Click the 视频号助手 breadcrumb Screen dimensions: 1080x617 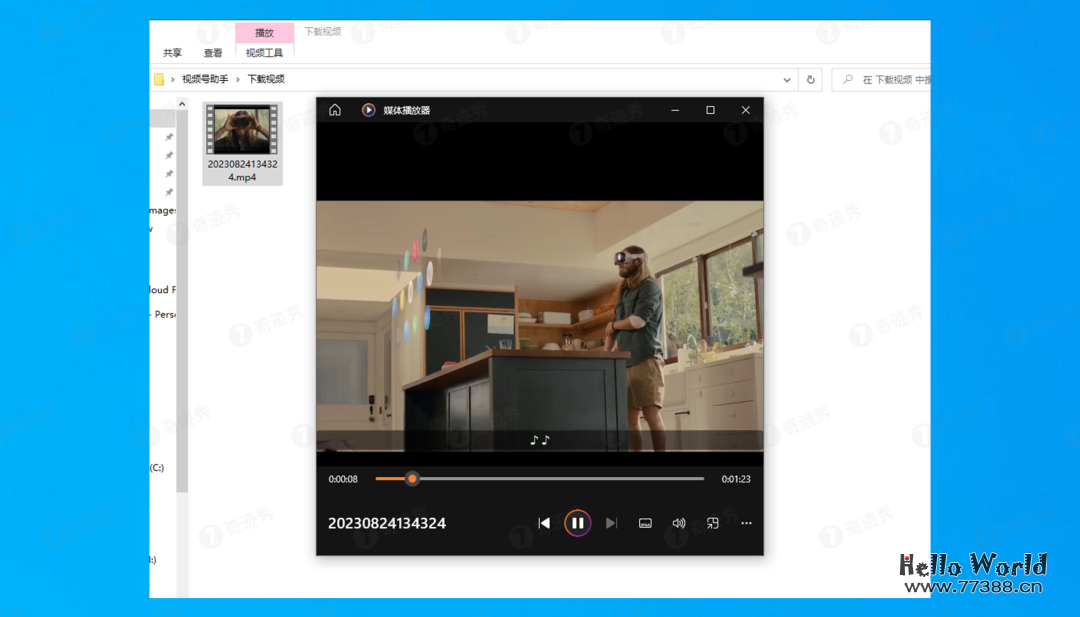205,79
